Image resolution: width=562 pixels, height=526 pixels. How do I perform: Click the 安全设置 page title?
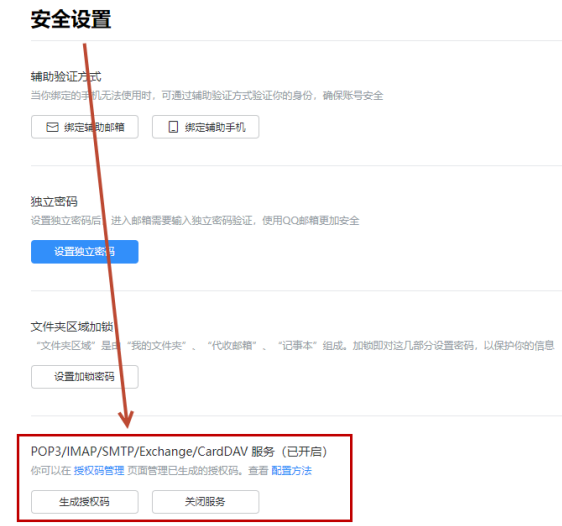point(71,19)
